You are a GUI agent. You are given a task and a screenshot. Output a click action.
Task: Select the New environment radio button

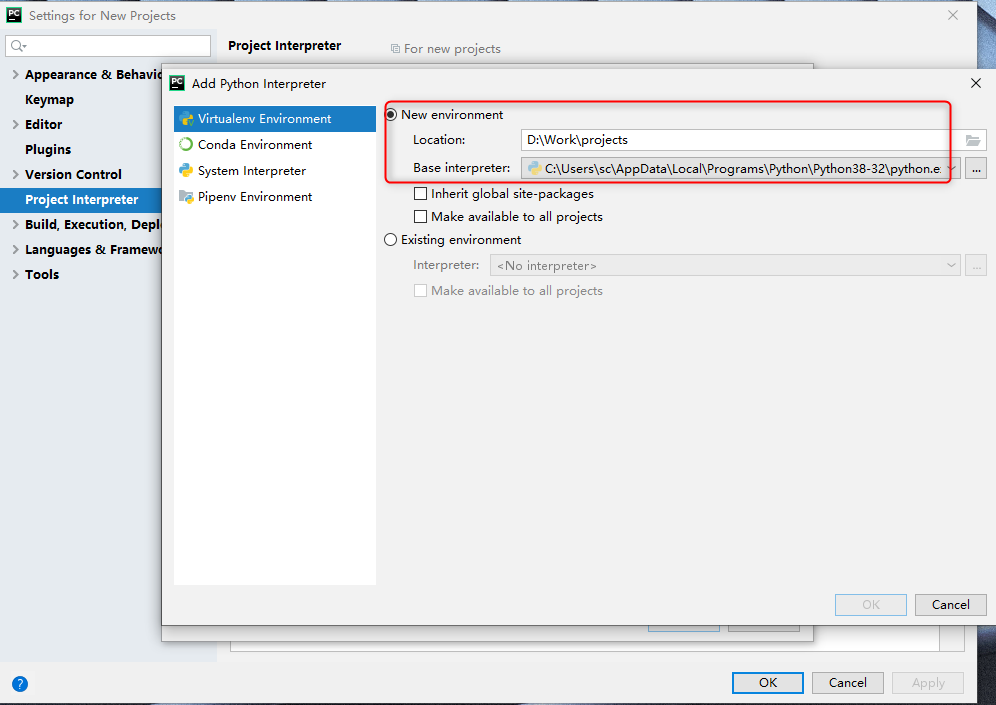click(391, 115)
